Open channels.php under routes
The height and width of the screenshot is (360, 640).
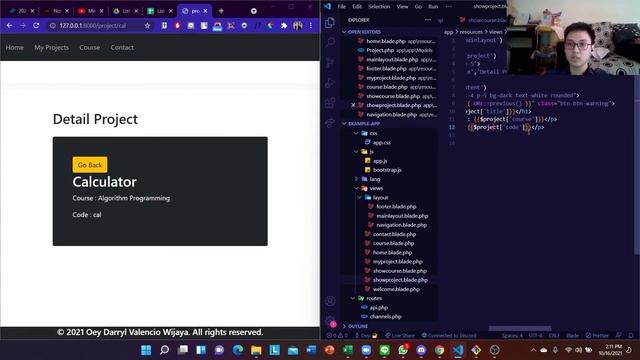pos(385,316)
